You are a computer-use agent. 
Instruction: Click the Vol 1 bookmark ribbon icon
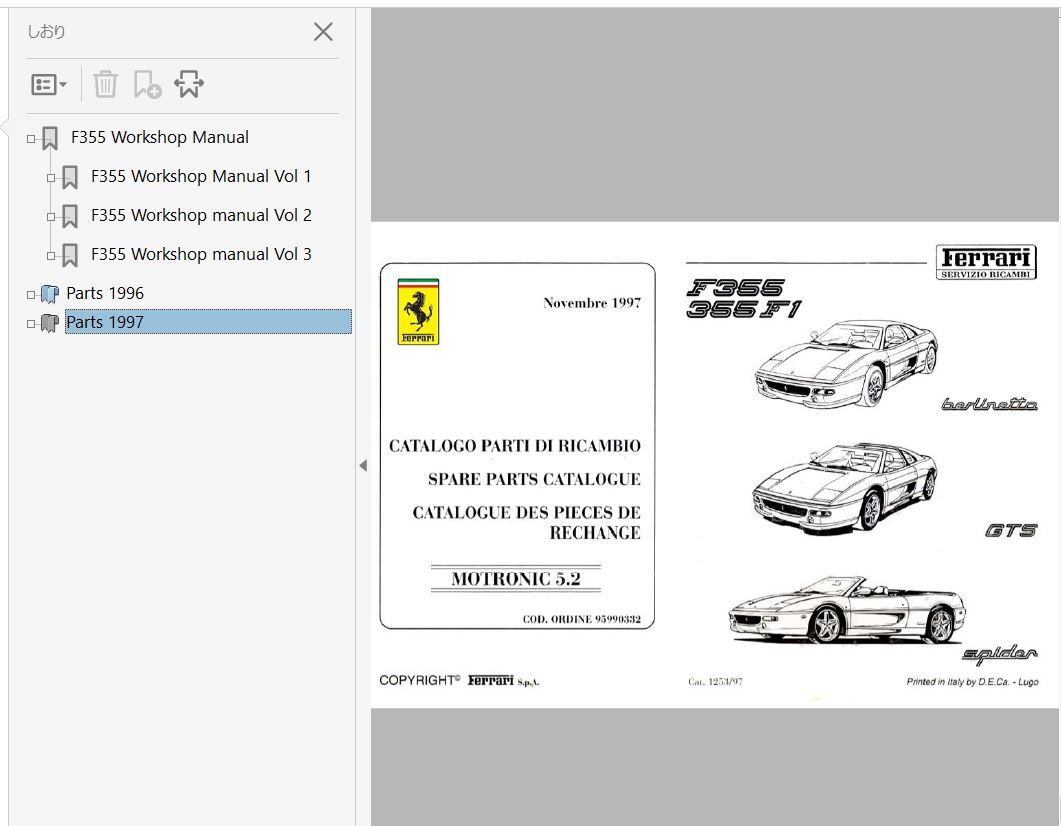(x=70, y=178)
